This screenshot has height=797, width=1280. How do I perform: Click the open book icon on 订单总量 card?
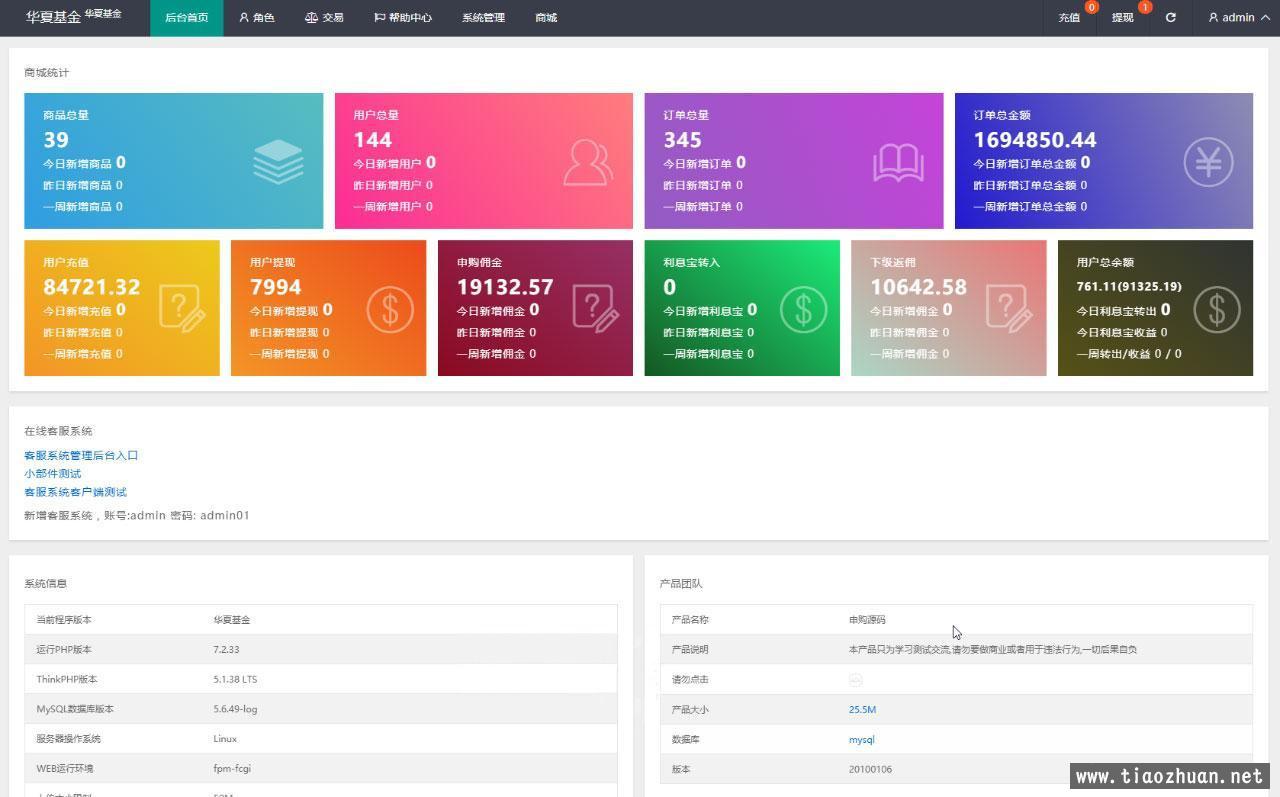[898, 162]
